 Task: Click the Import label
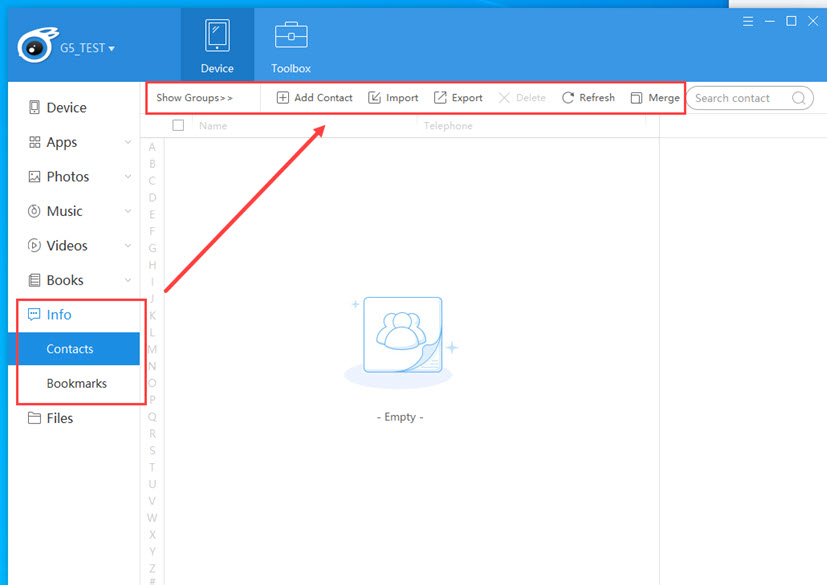(x=402, y=98)
